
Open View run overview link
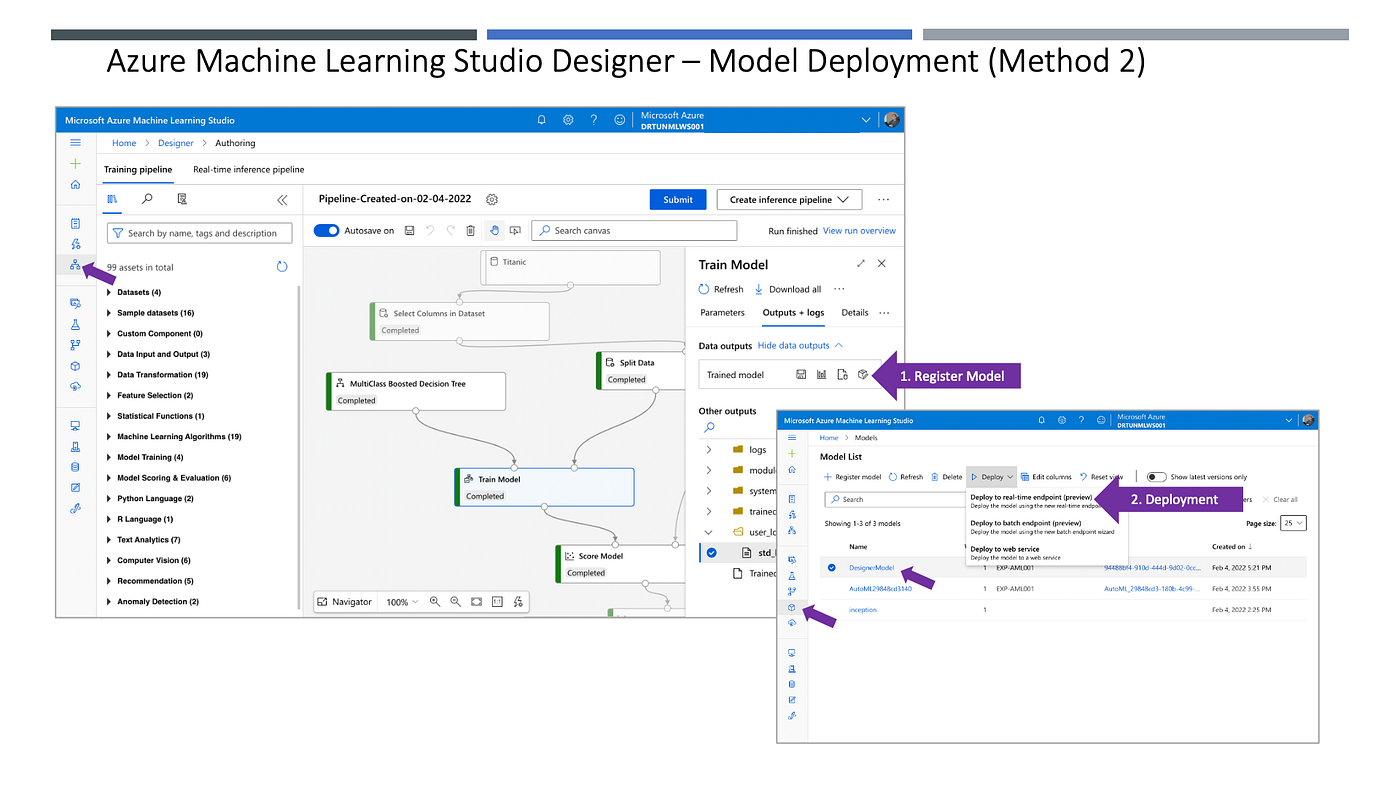click(859, 230)
